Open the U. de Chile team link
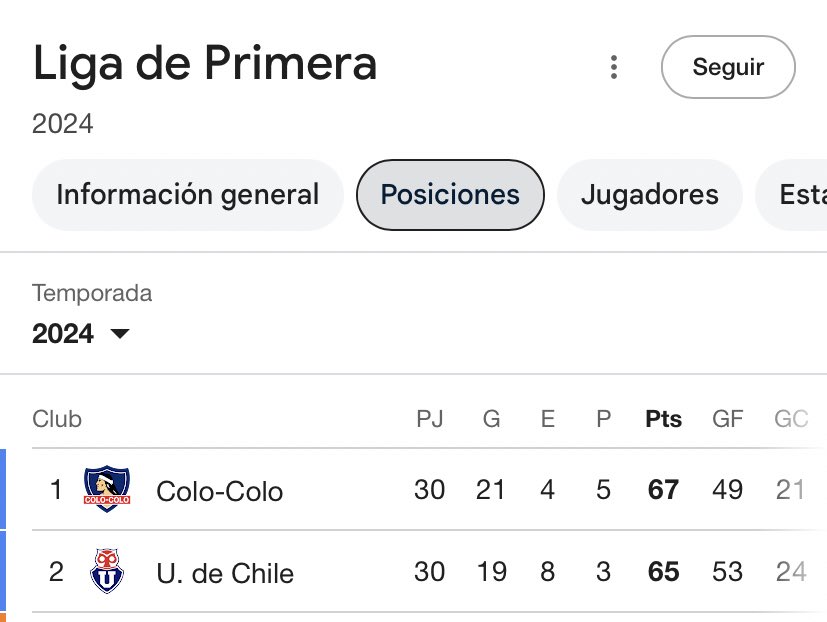 point(225,573)
